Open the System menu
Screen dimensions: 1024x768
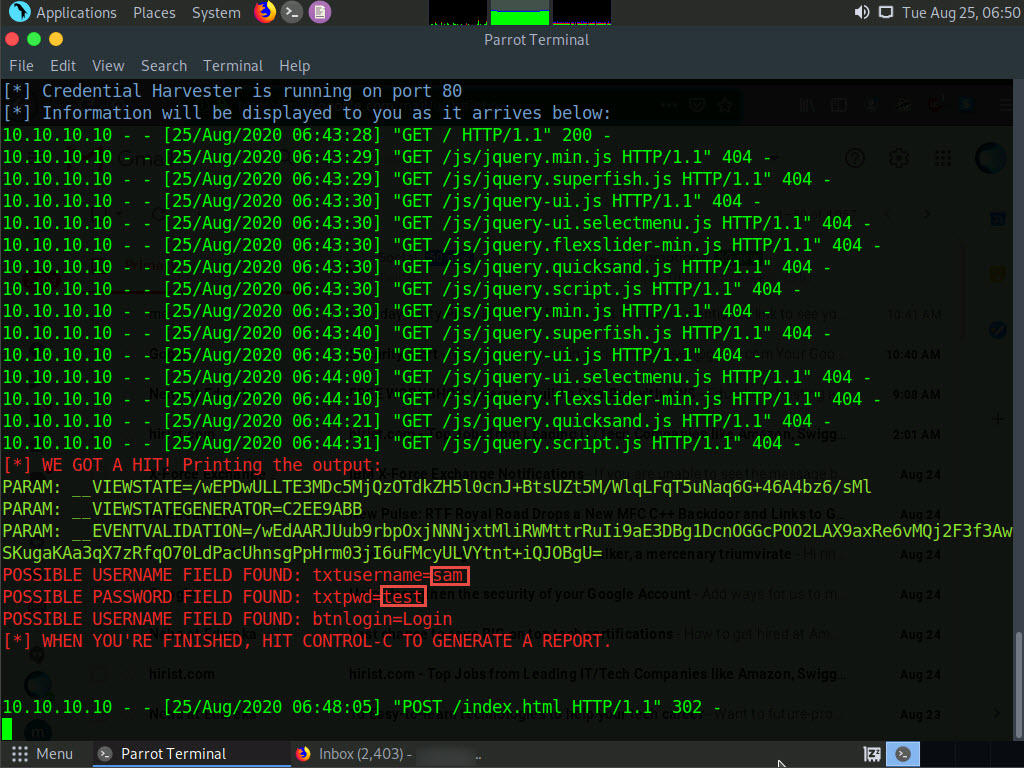click(x=216, y=12)
